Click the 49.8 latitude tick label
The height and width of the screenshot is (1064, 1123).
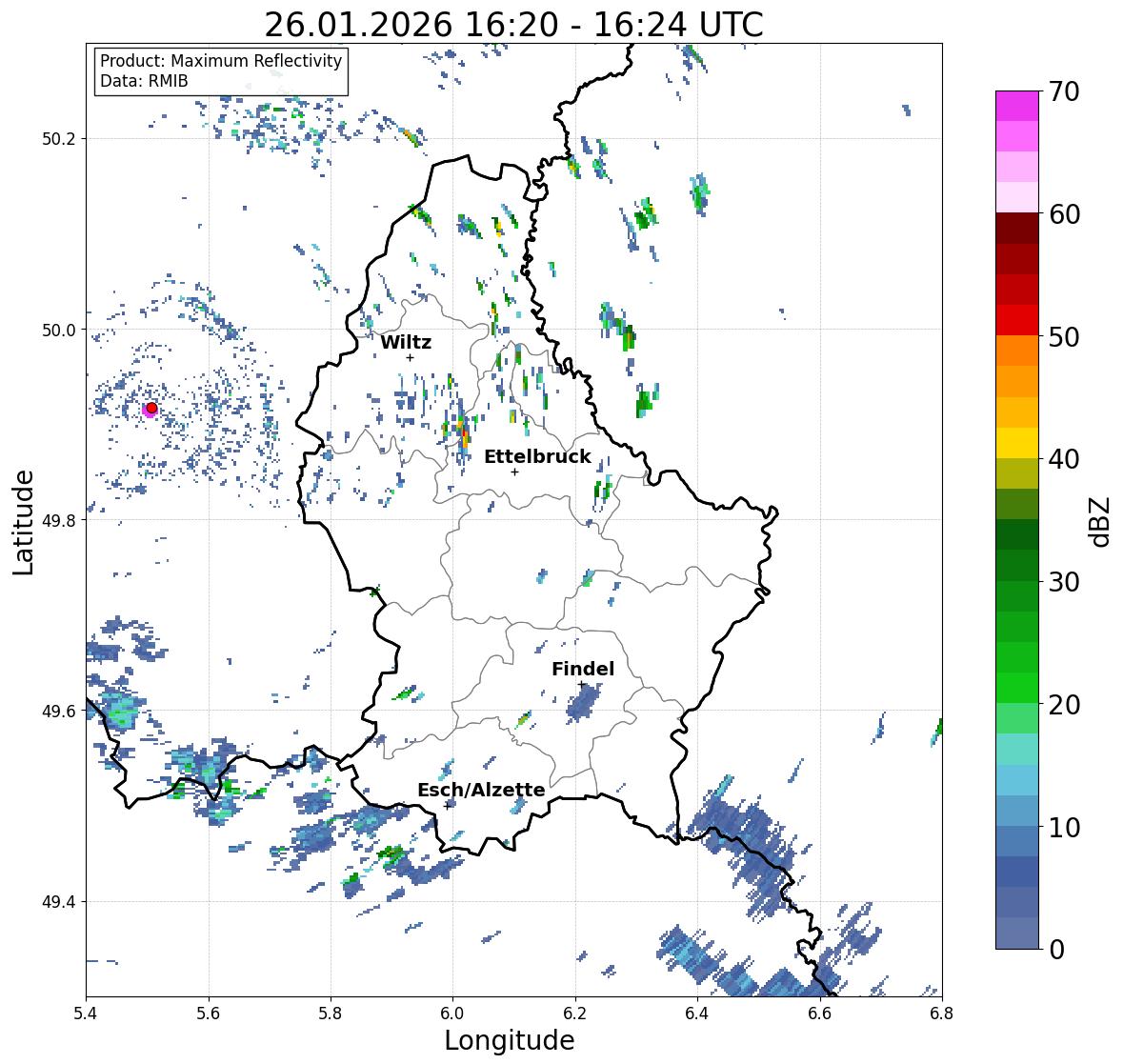59,520
